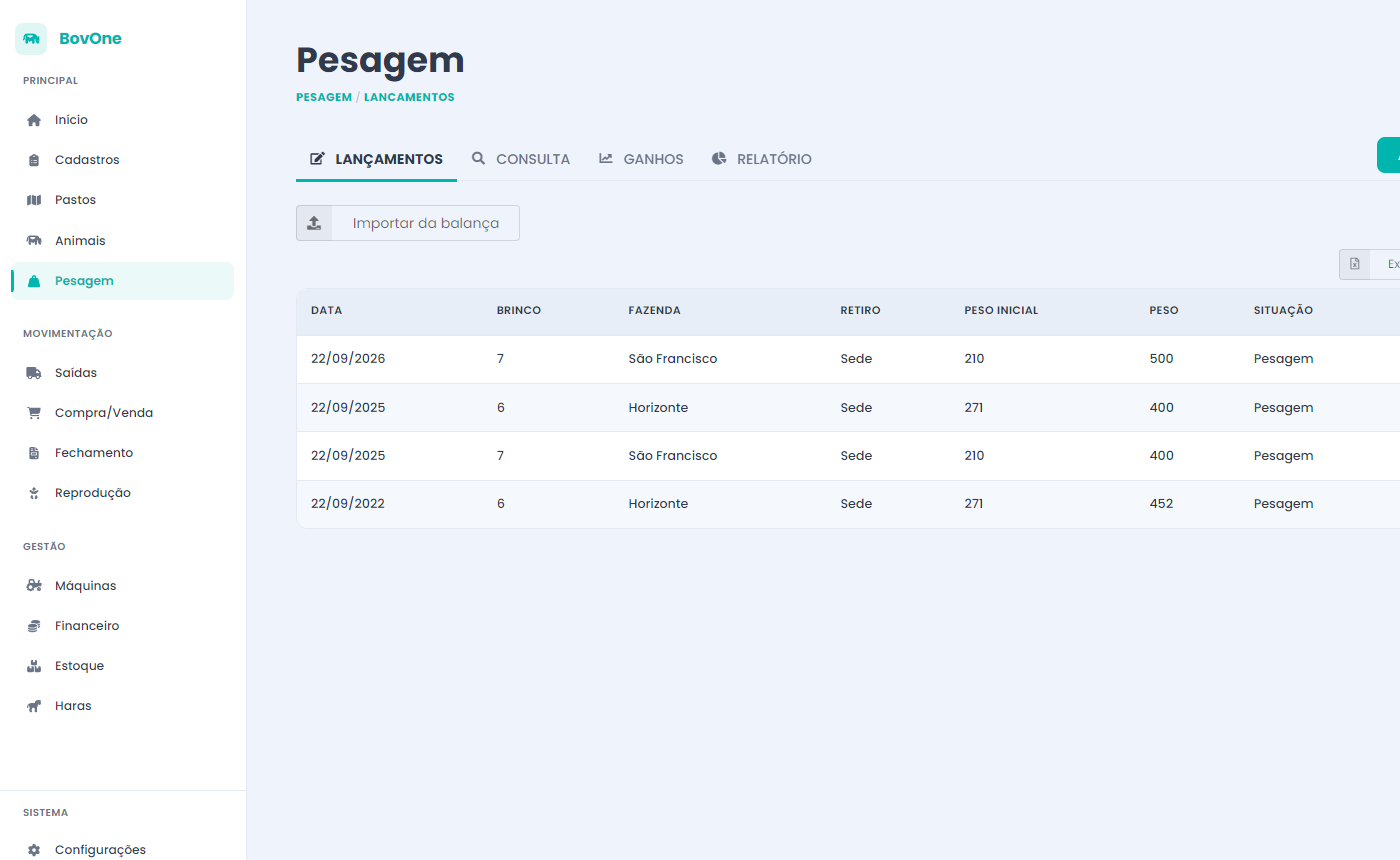Click the BovOne cow logo icon
Screen dimensions: 1400x860
[31, 39]
